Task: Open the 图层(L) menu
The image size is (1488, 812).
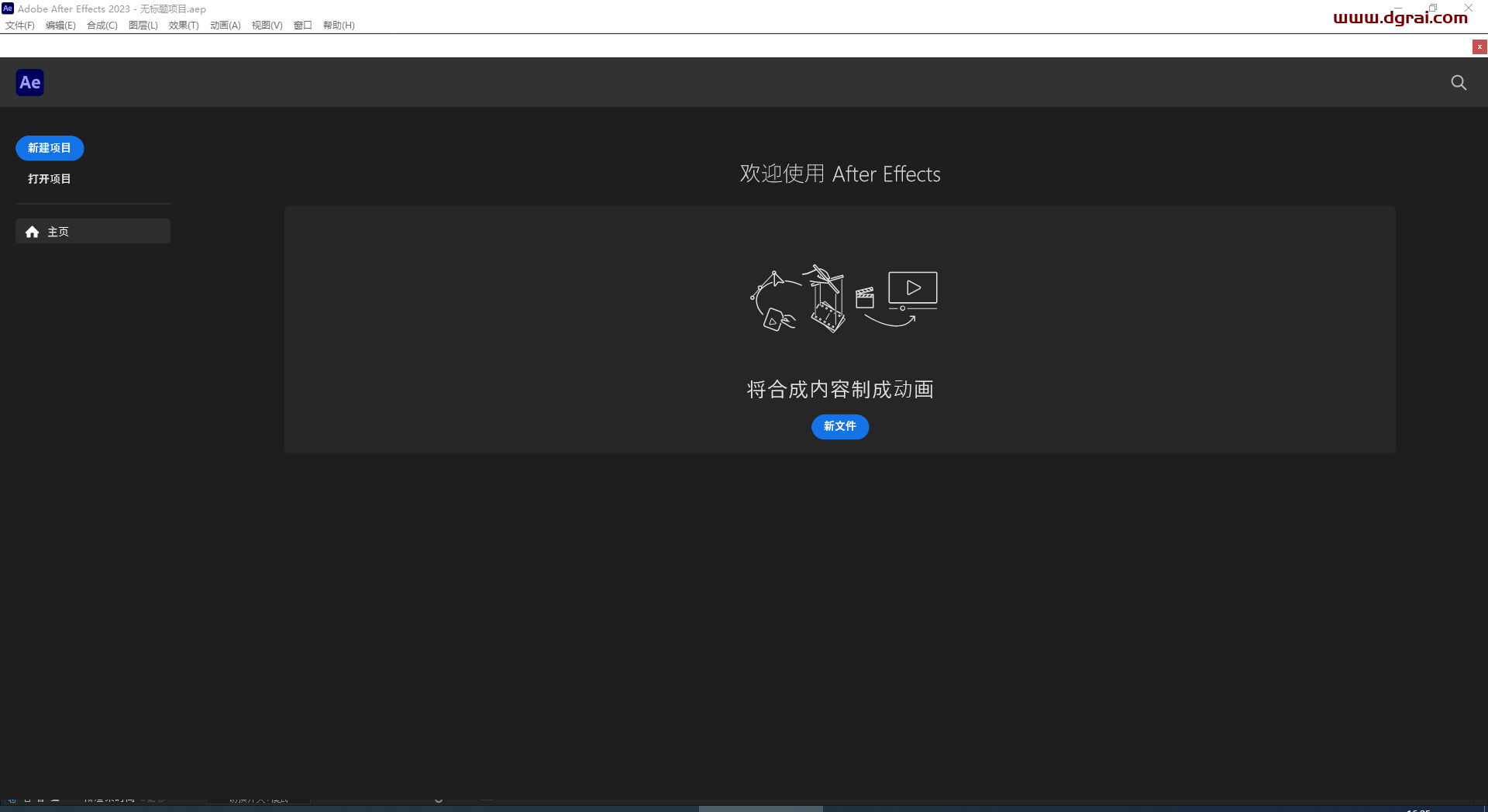Action: click(x=143, y=26)
